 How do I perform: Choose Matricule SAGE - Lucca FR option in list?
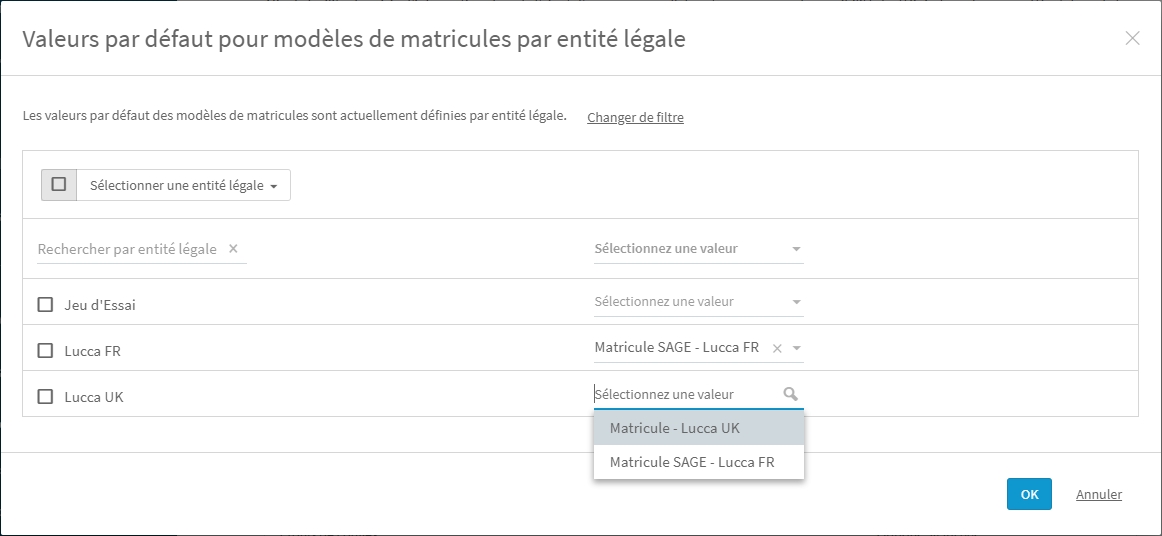tap(698, 462)
